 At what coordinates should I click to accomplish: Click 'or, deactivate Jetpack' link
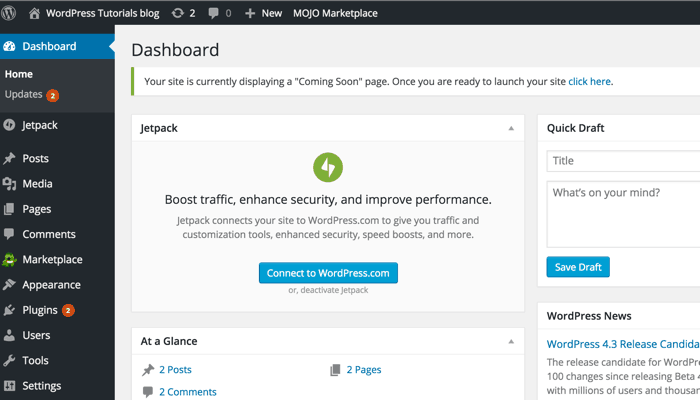click(x=328, y=290)
